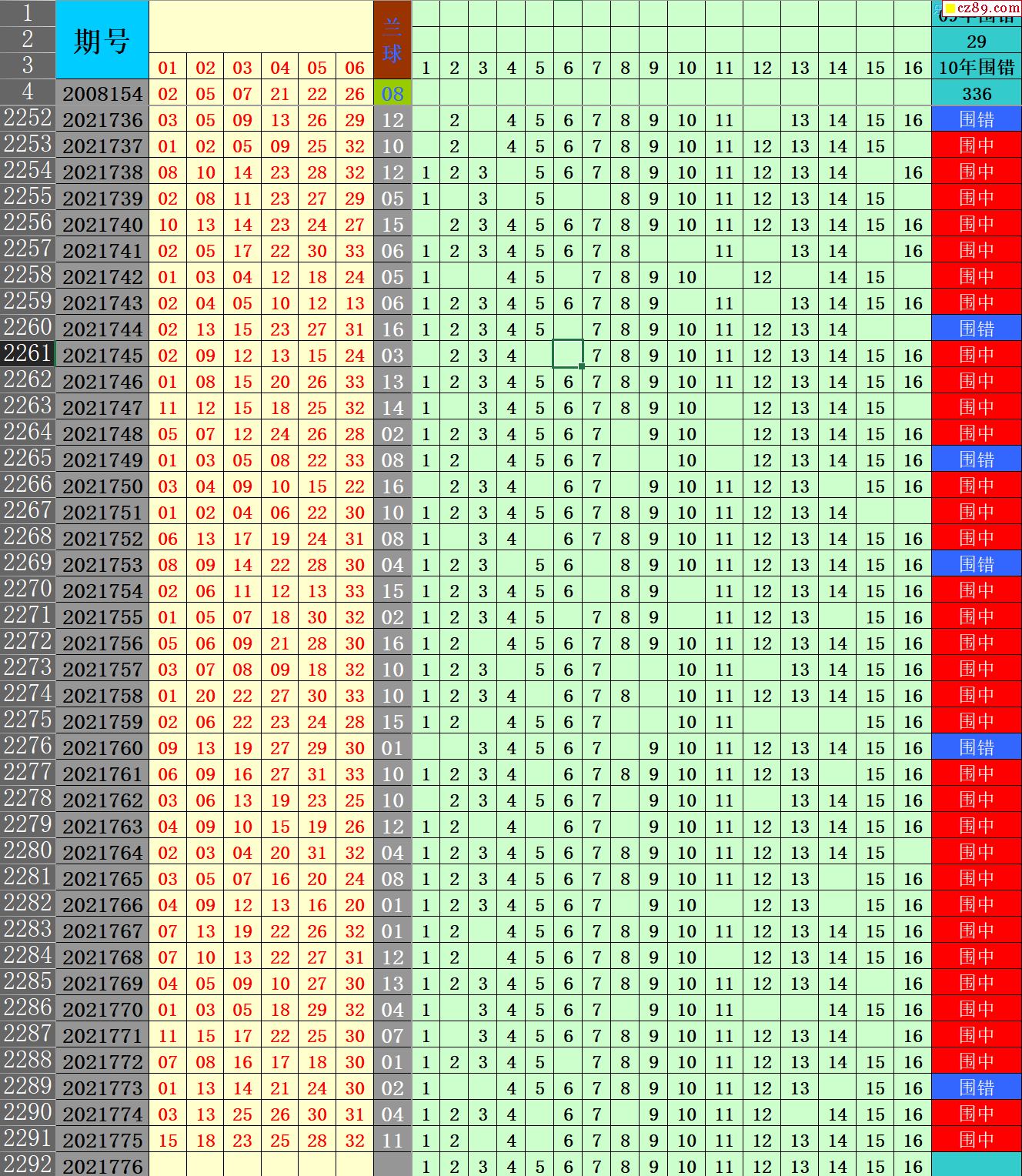Select the 围中 cell in row 2021737
Image resolution: width=1022 pixels, height=1176 pixels.
pyautogui.click(x=977, y=145)
